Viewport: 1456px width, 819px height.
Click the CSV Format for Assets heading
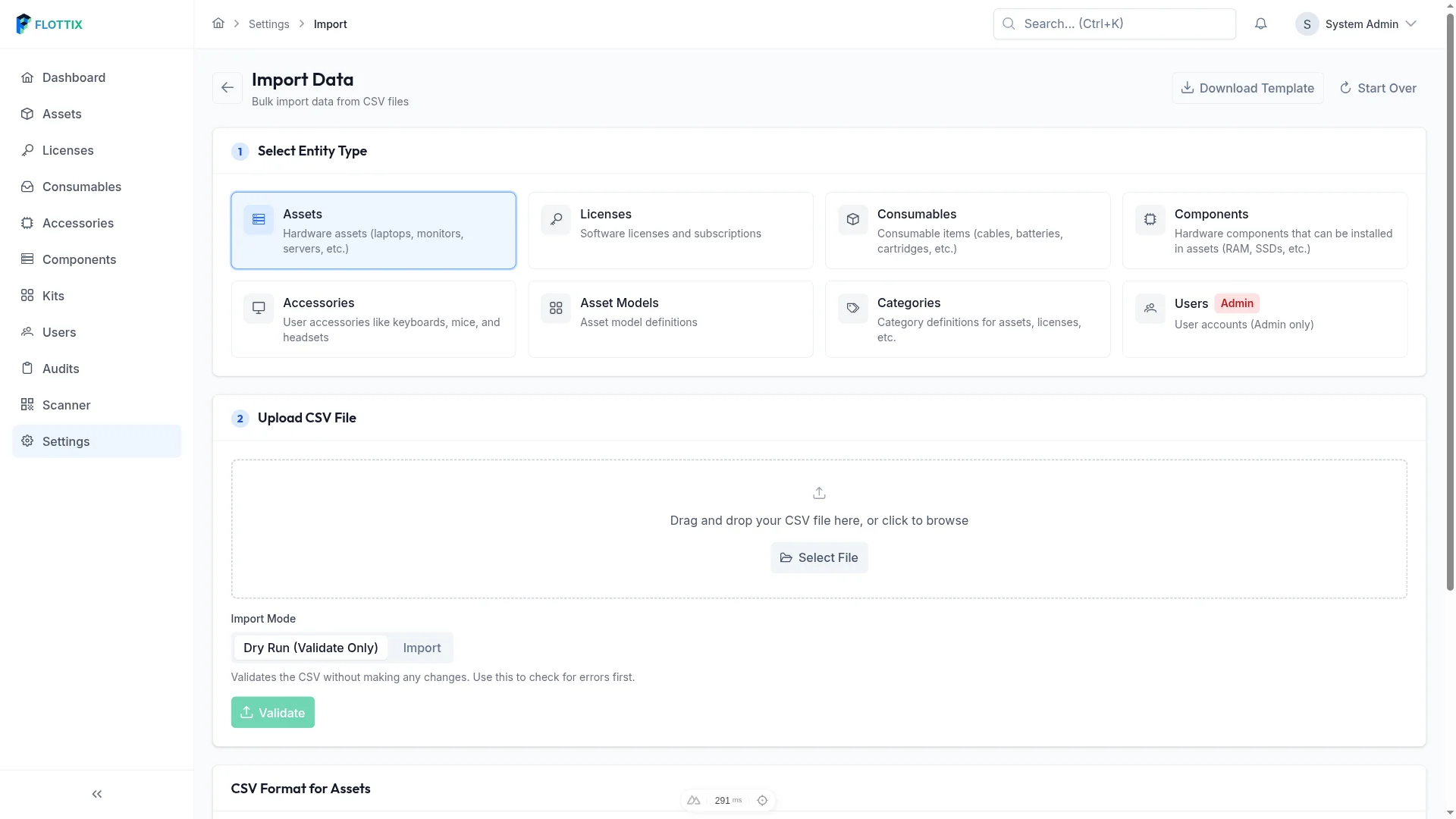pos(301,789)
